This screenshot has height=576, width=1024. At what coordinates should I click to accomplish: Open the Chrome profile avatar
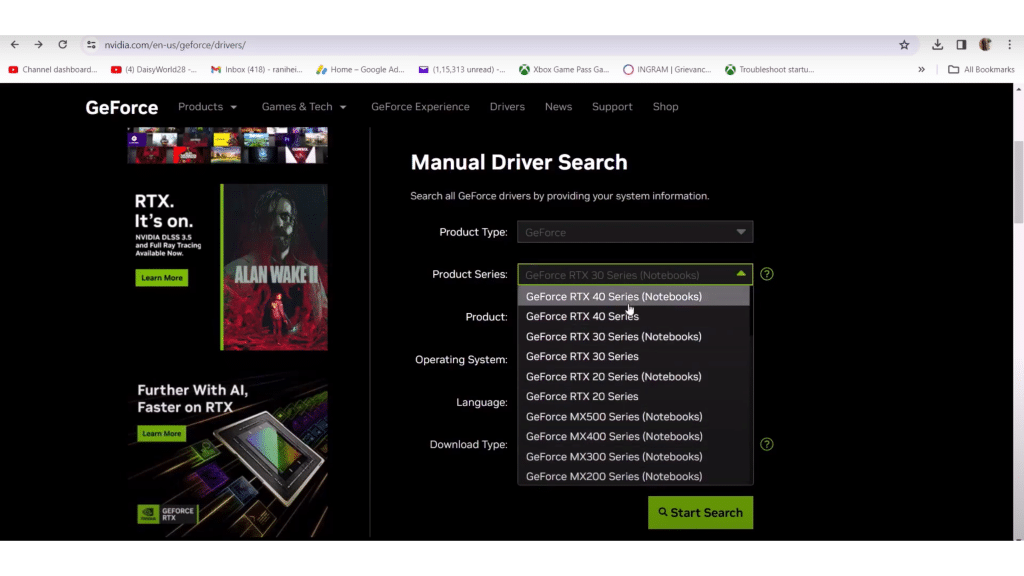[x=985, y=44]
